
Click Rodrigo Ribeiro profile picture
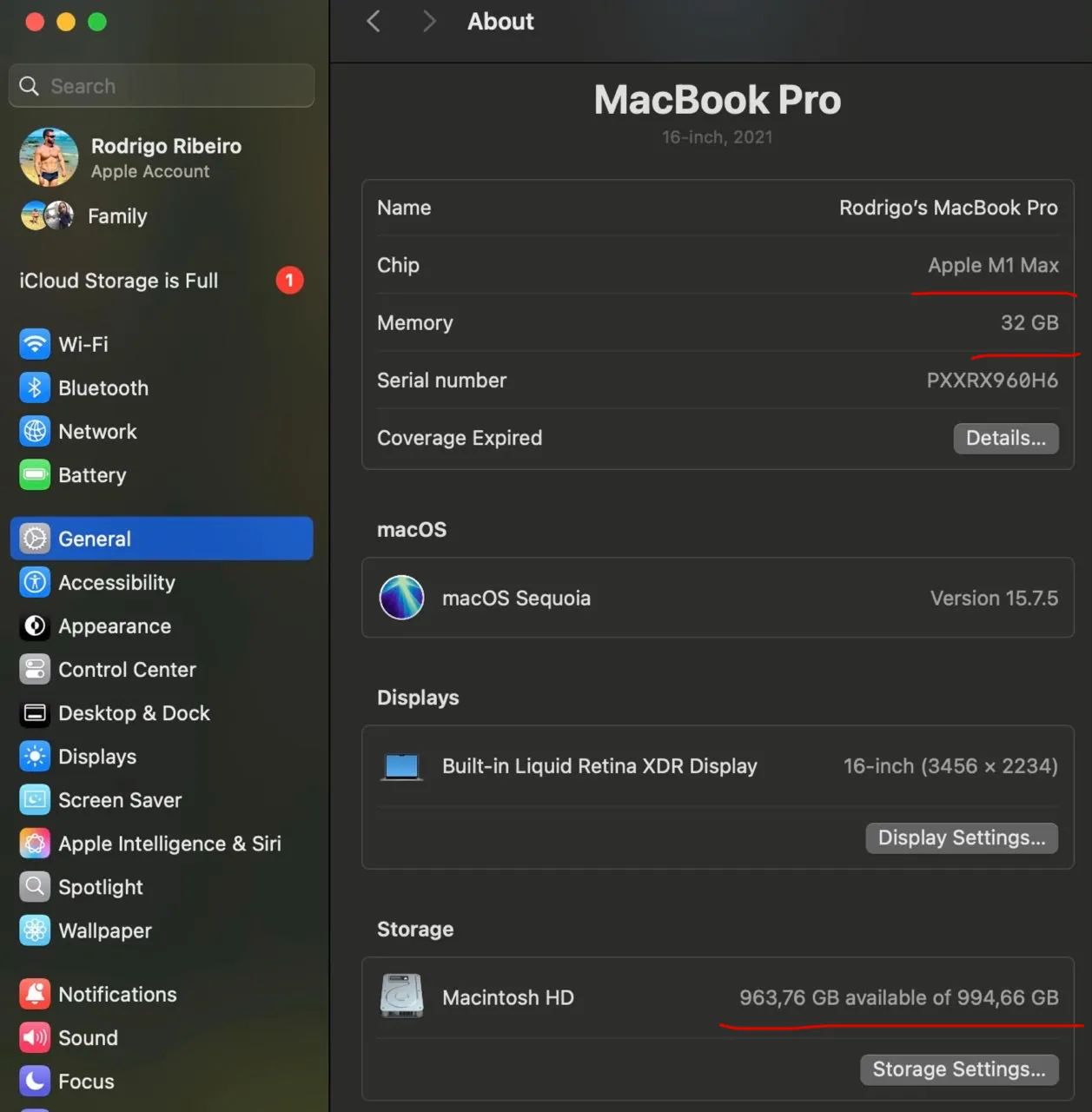(49, 157)
